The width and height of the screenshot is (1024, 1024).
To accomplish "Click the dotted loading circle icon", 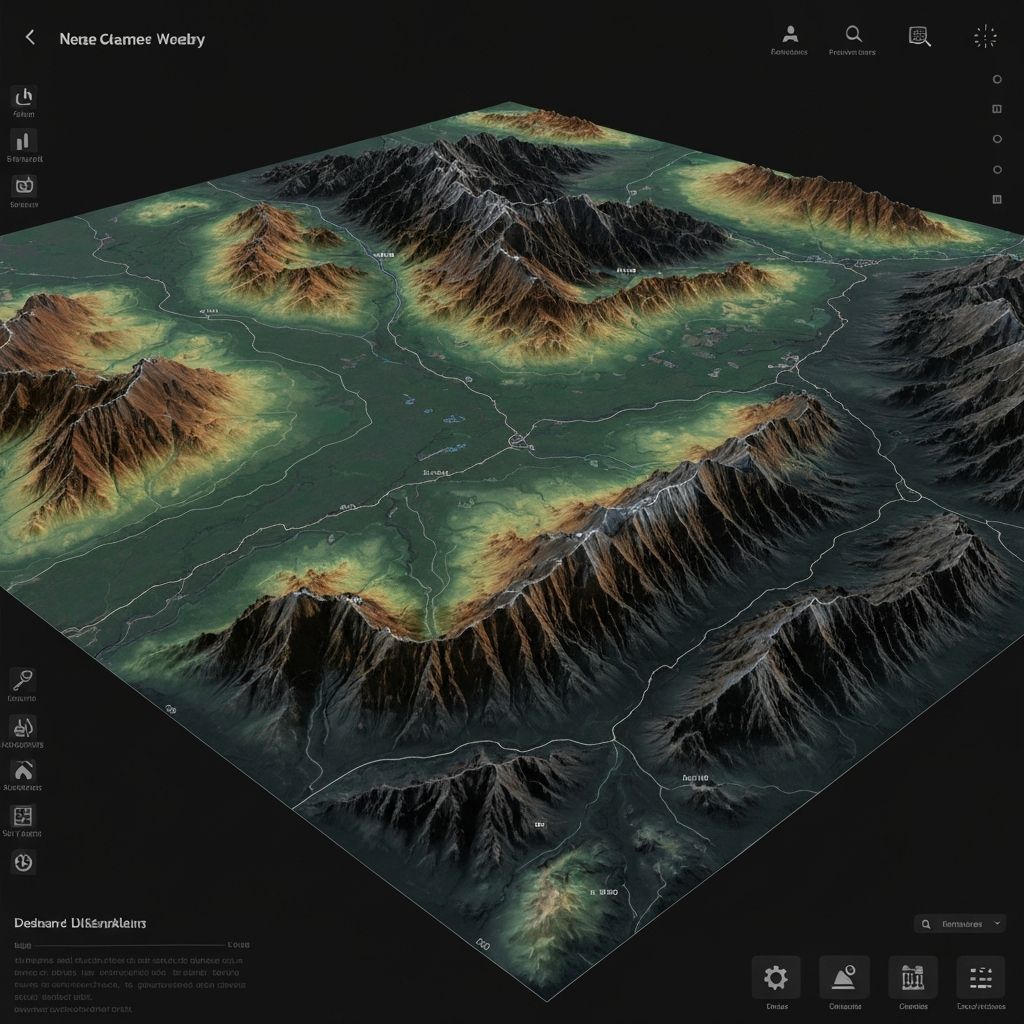I will coord(985,37).
